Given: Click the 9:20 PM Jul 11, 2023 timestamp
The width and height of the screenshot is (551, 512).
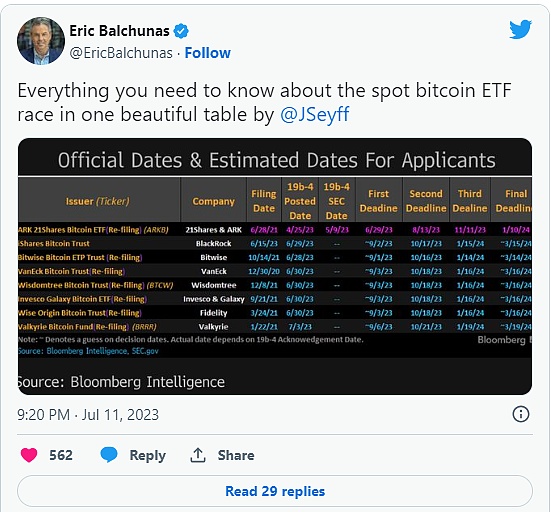Looking at the screenshot, I should point(88,415).
